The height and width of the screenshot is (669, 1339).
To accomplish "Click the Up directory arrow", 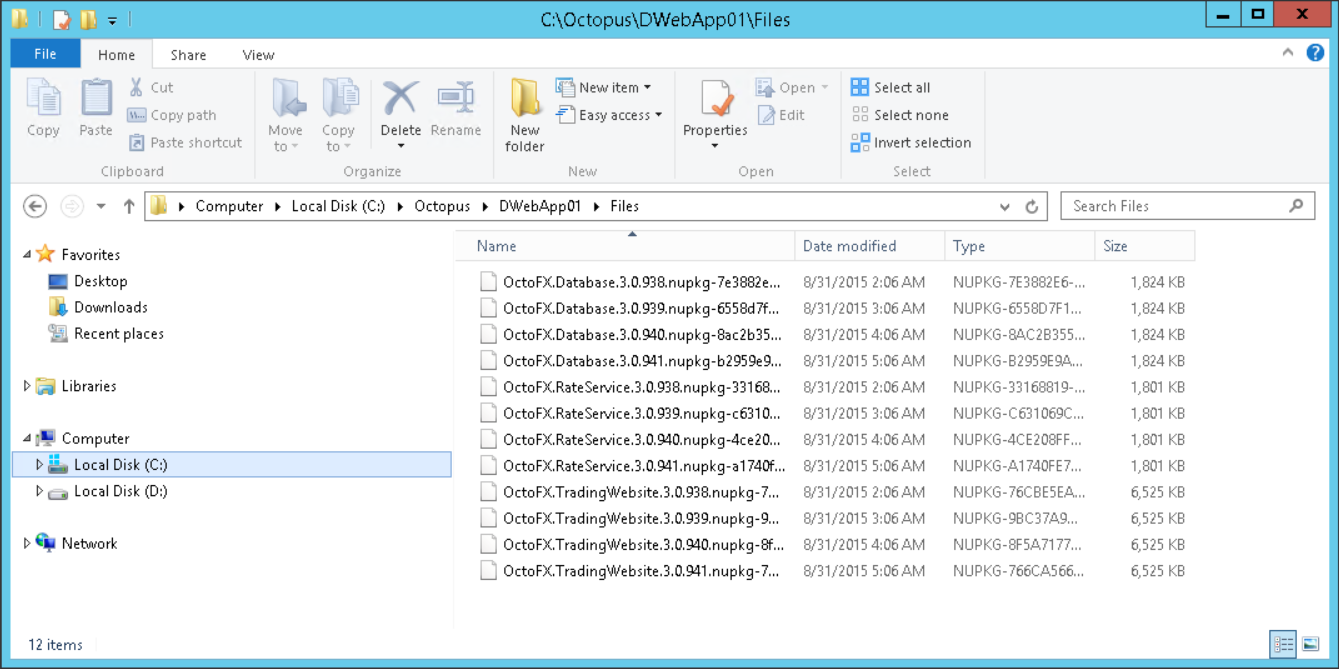I will pyautogui.click(x=129, y=206).
